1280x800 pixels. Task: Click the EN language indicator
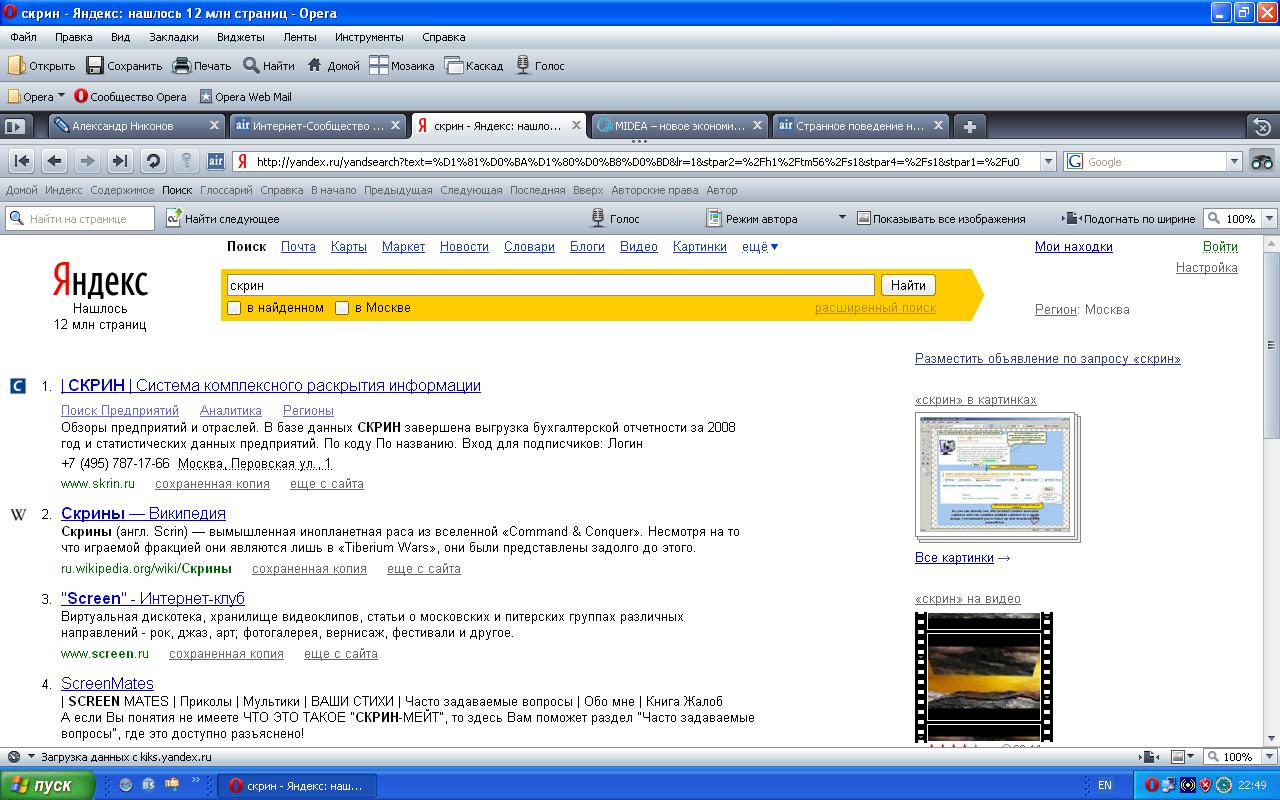click(1105, 785)
